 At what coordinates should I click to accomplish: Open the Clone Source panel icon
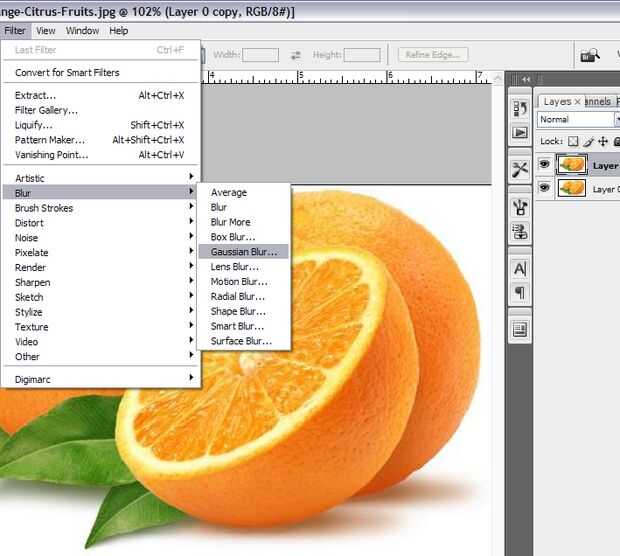520,232
